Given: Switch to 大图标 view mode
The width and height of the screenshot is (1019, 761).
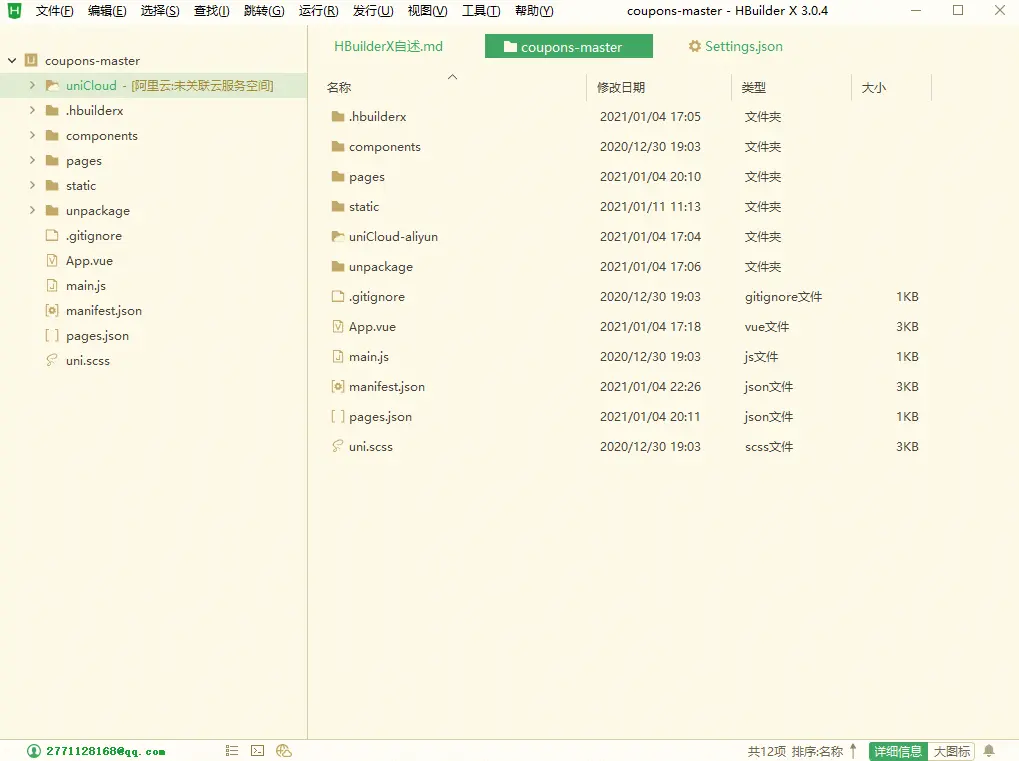Looking at the screenshot, I should click(950, 750).
